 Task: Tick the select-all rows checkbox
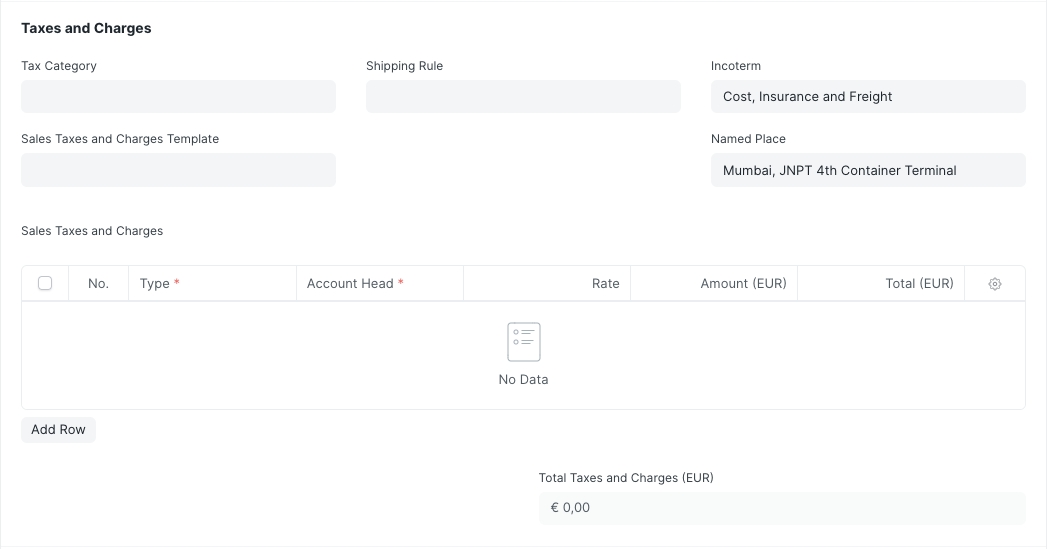[x=45, y=284]
